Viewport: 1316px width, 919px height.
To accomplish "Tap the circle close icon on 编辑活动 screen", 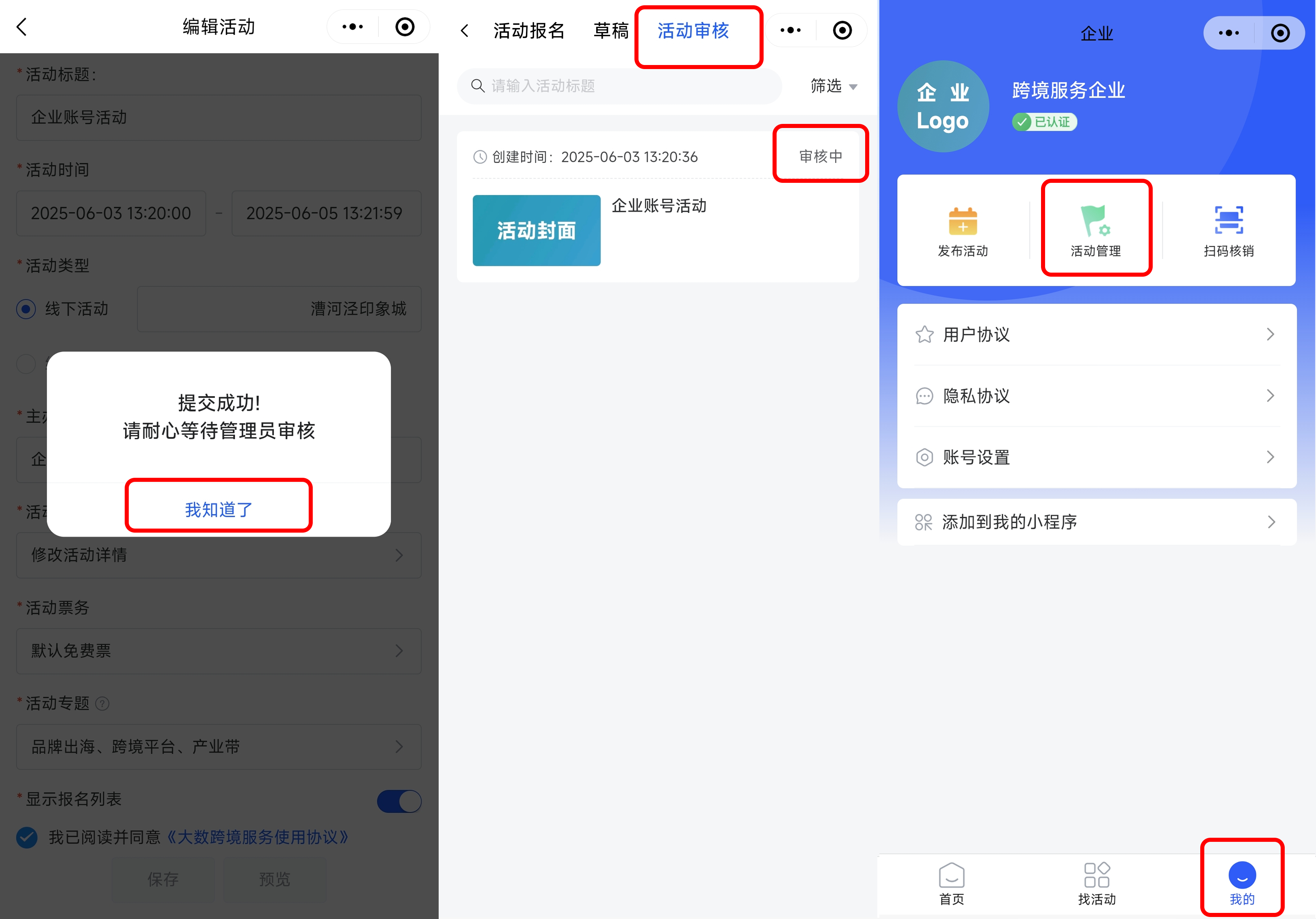I will click(x=405, y=27).
